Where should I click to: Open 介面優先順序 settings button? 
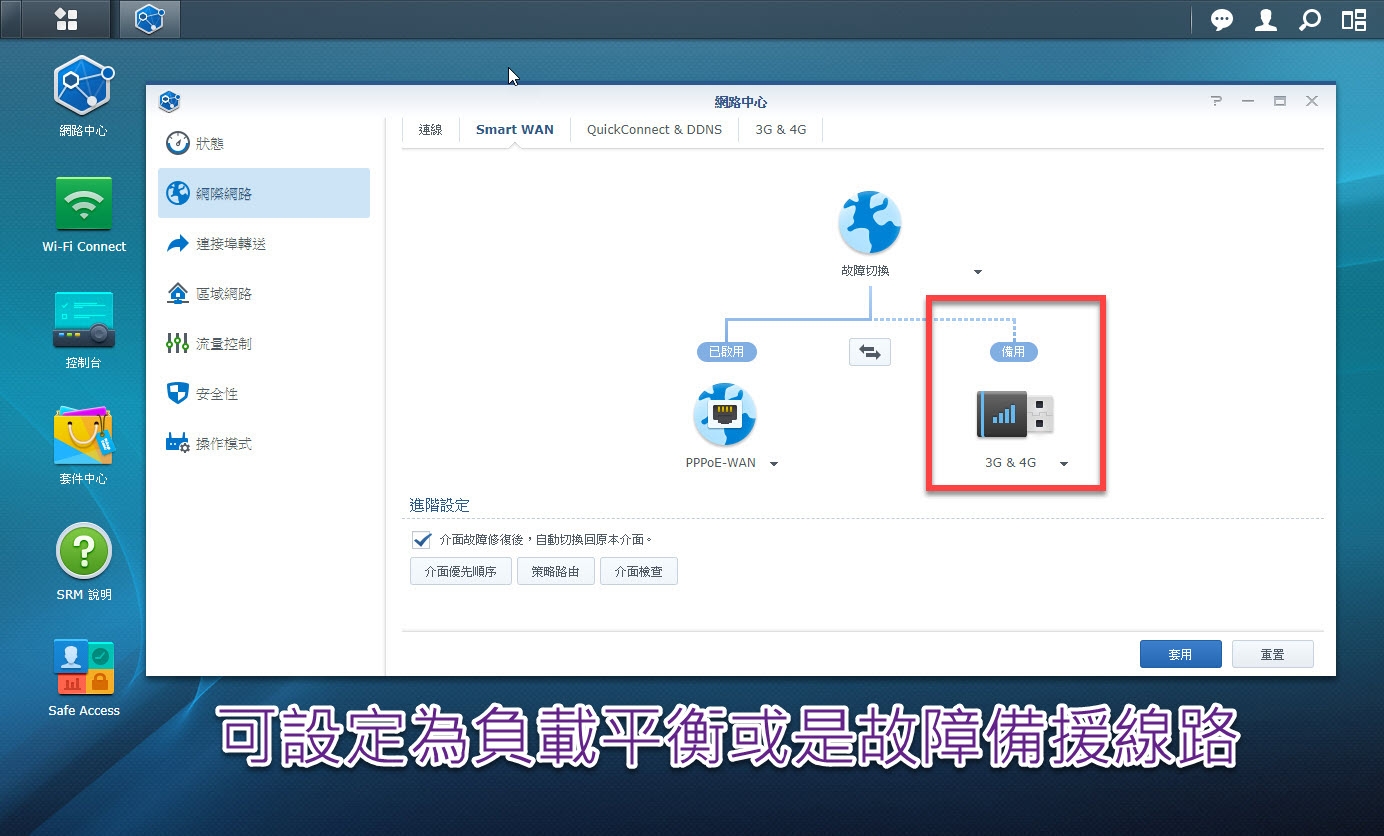461,572
